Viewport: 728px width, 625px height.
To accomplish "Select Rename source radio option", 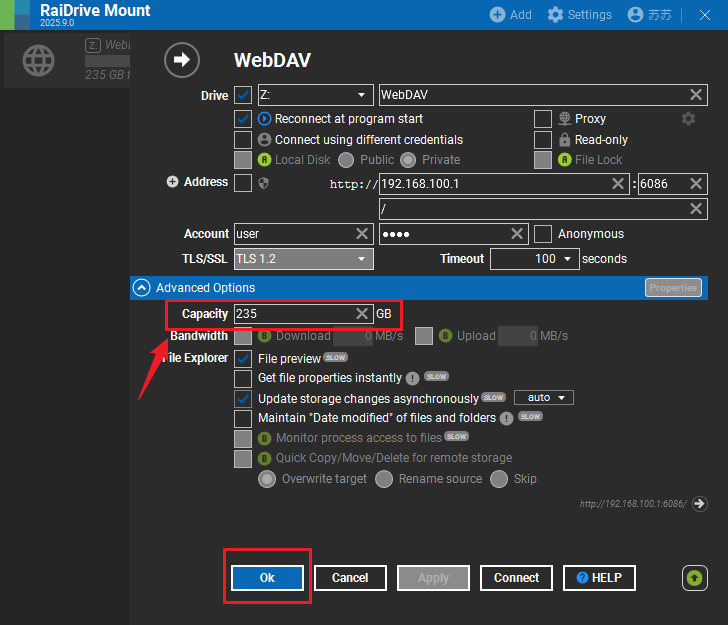I will point(384,479).
